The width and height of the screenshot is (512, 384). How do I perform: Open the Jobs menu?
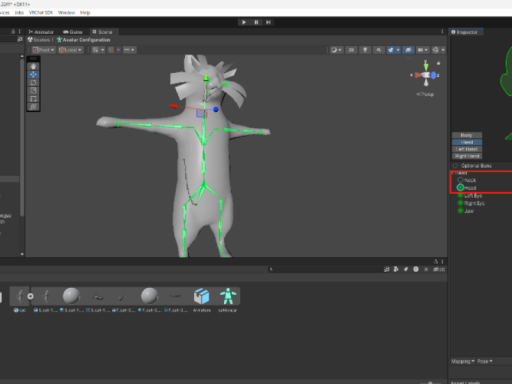(19, 12)
